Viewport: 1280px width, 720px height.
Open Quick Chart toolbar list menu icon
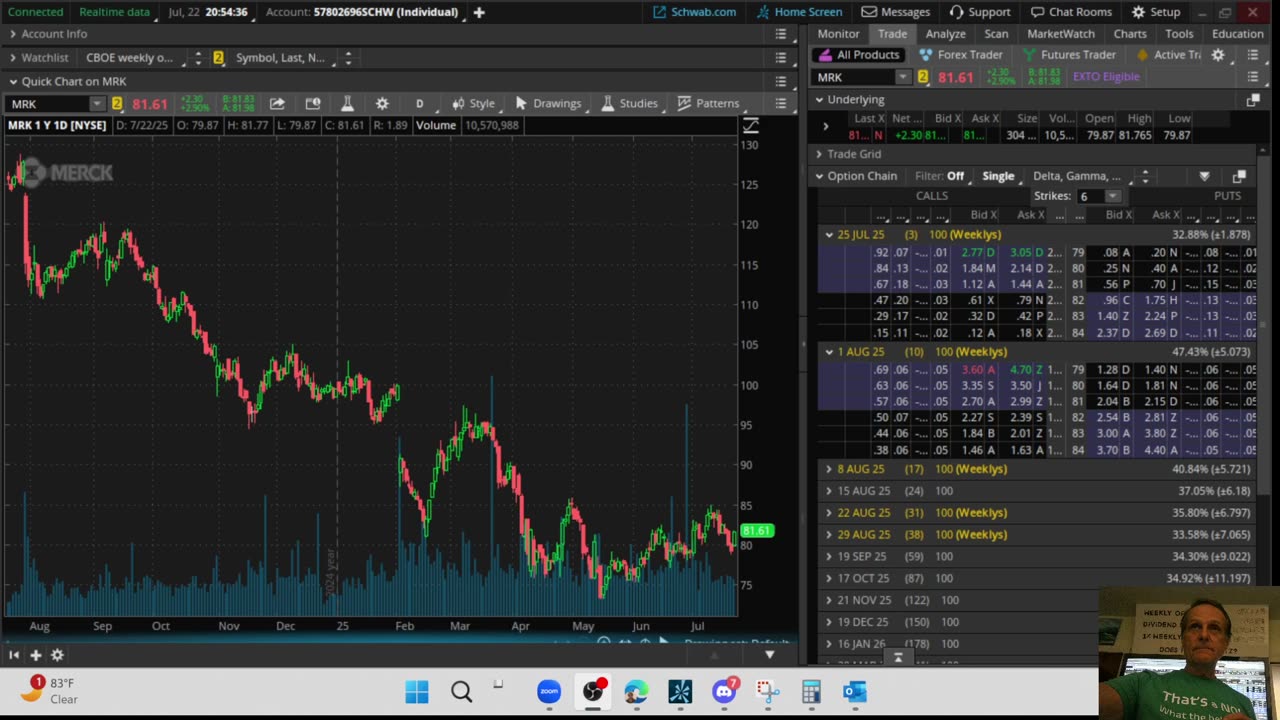pyautogui.click(x=781, y=103)
